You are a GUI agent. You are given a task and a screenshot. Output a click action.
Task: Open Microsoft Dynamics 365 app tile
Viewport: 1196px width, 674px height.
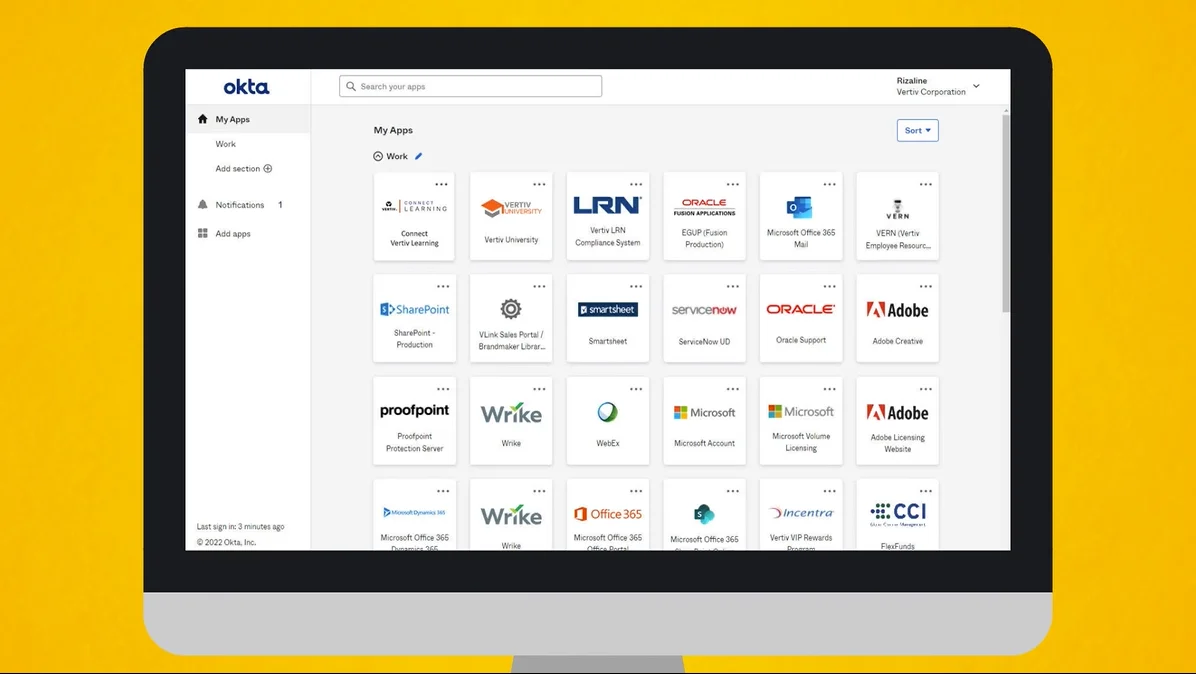click(414, 515)
